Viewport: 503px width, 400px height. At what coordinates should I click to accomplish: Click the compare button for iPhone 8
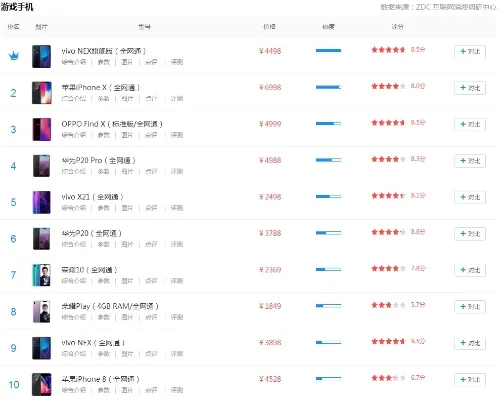470,380
